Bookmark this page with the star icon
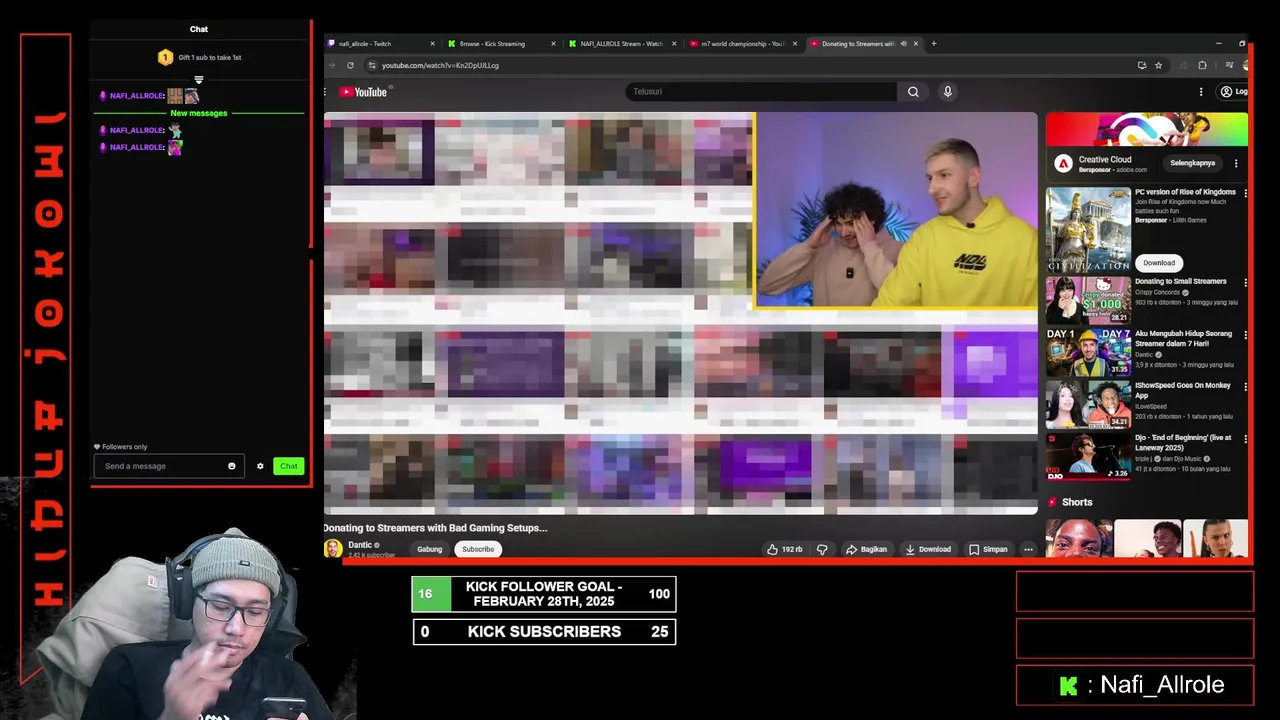The image size is (1280, 720). [1159, 65]
